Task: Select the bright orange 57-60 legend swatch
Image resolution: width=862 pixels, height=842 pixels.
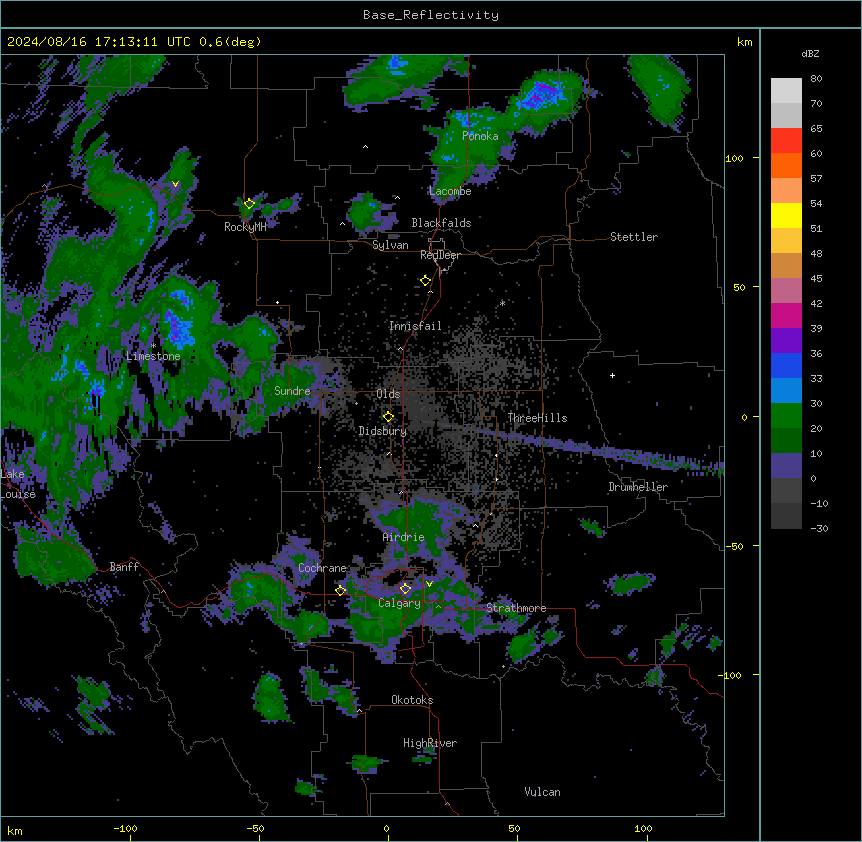Action: [786, 165]
